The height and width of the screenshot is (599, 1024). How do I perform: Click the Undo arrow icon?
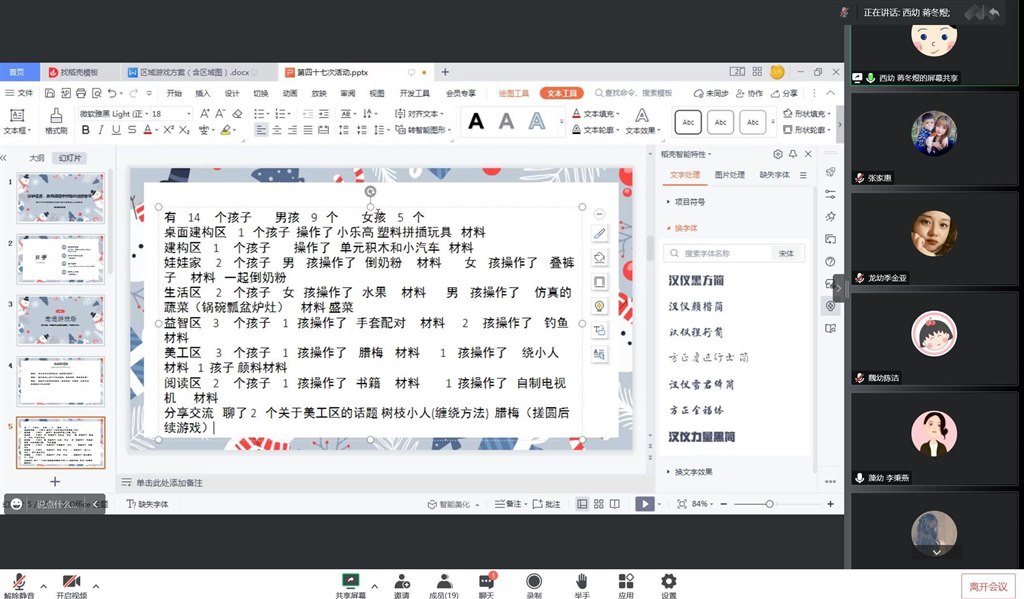[x=112, y=93]
